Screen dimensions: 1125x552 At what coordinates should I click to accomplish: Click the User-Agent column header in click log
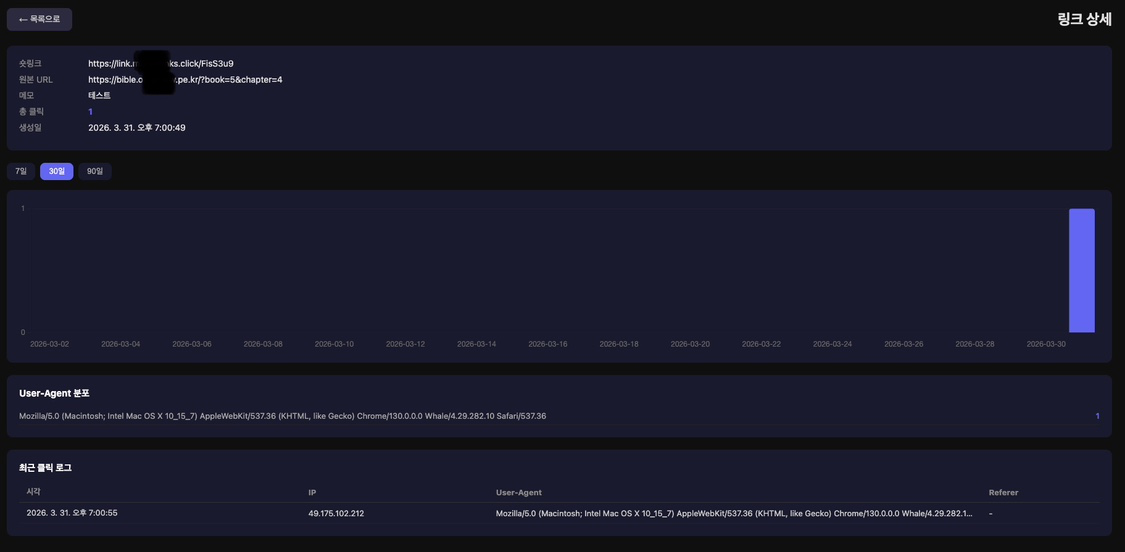518,493
